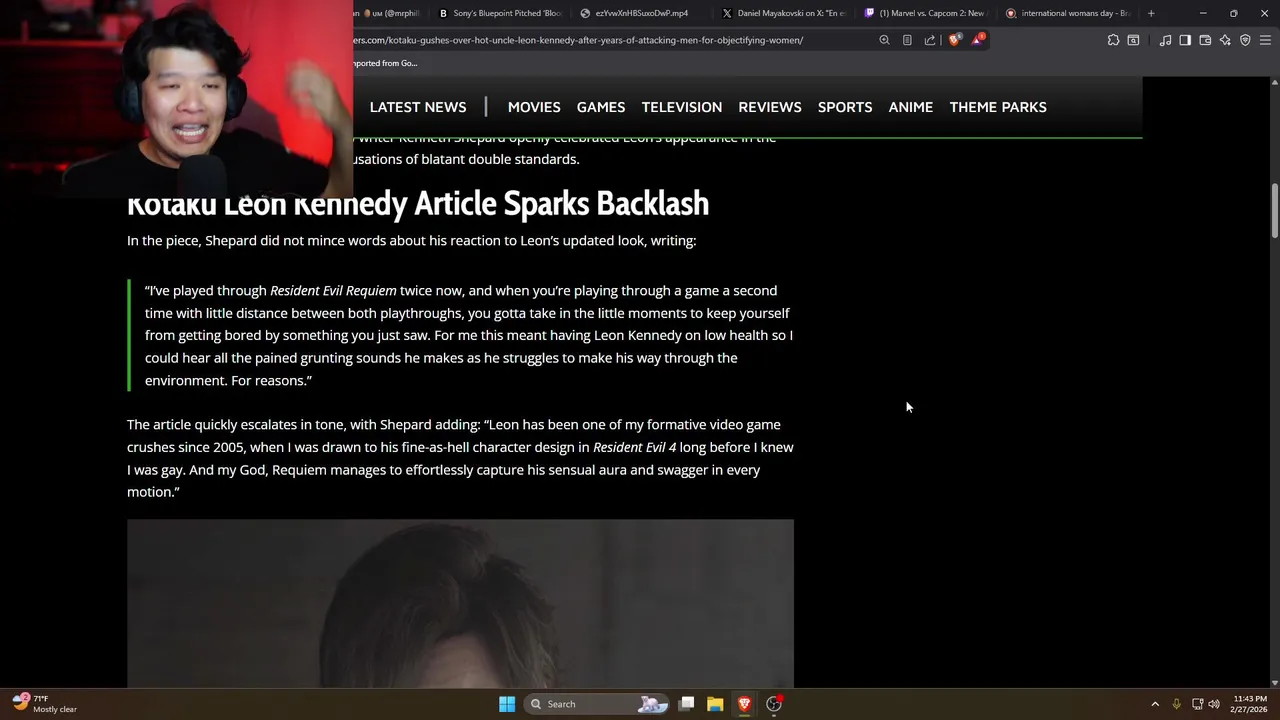
Task: Open Brave Wallet icon in toolbar
Action: (1205, 40)
